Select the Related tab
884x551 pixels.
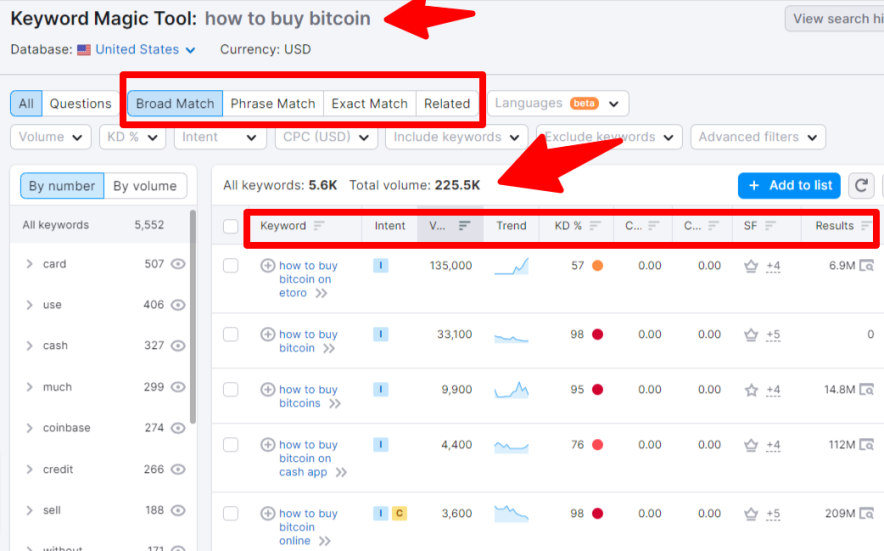447,104
